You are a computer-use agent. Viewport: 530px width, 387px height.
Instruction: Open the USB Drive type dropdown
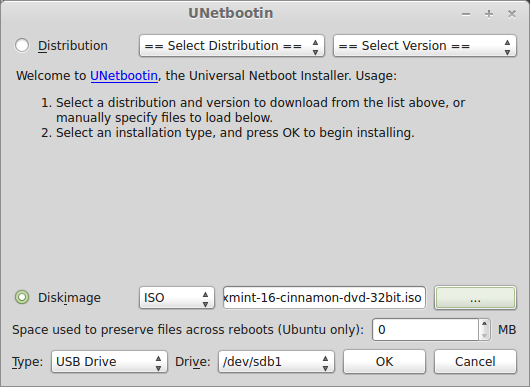109,362
